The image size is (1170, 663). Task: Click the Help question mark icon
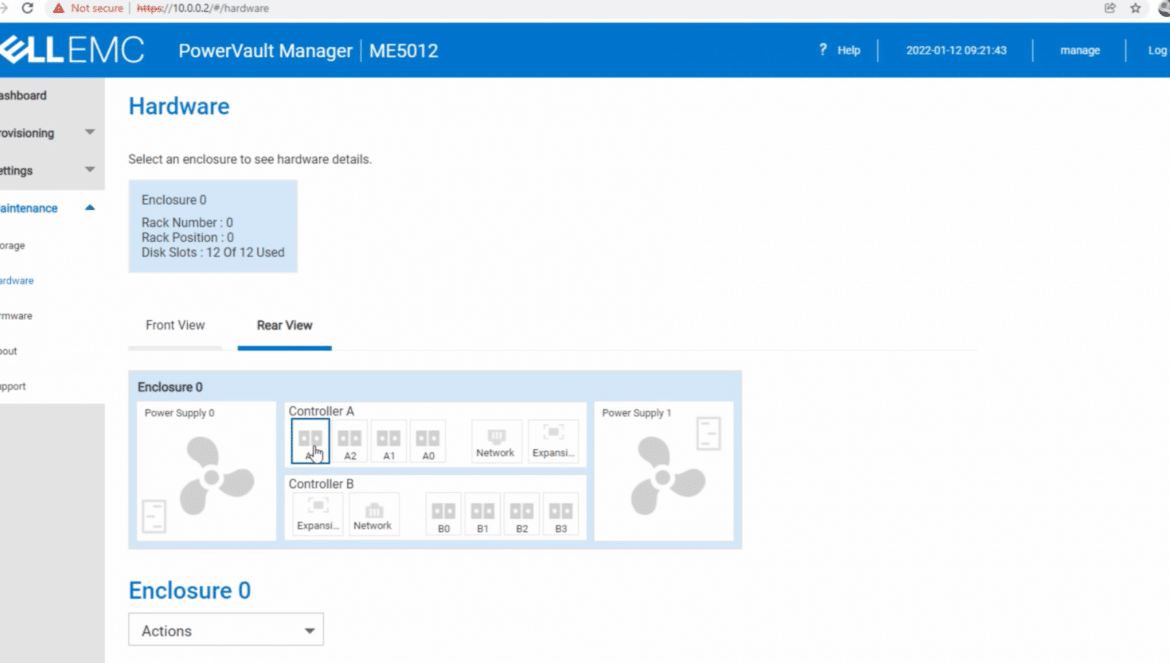[822, 49]
